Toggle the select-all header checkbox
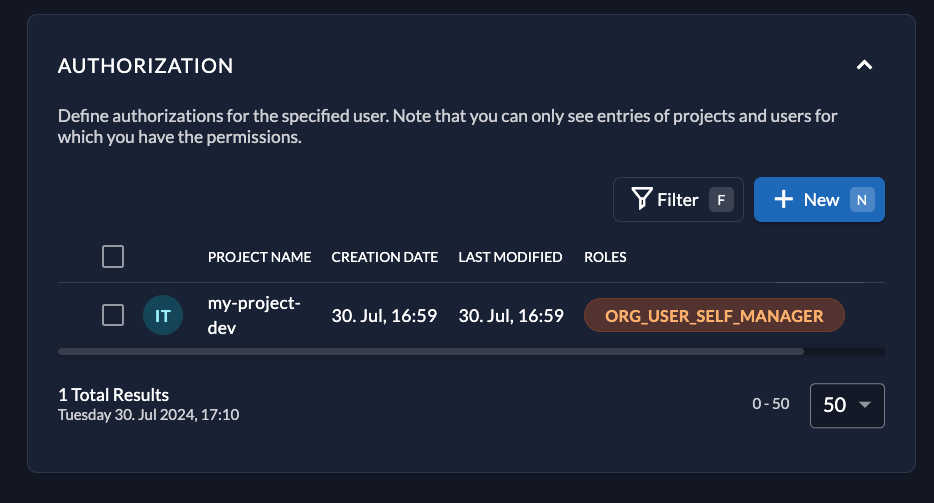The width and height of the screenshot is (934, 503). click(x=113, y=257)
